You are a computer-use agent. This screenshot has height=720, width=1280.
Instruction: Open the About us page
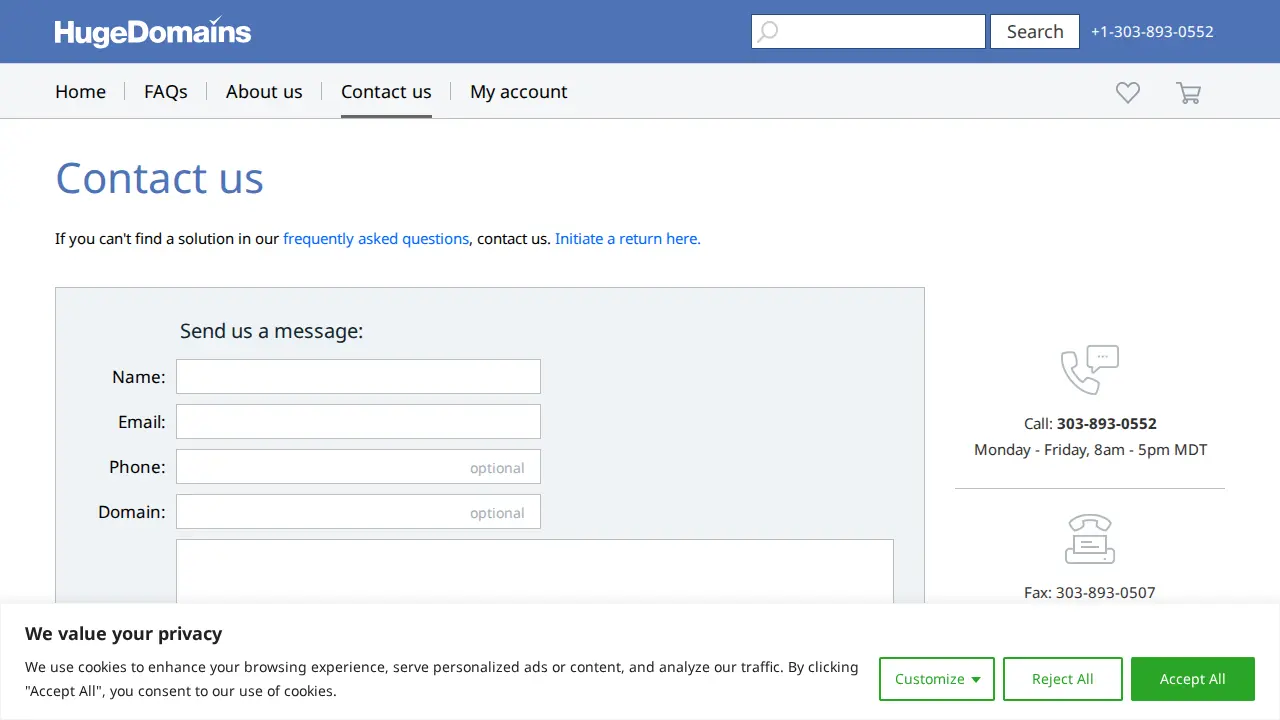[264, 91]
